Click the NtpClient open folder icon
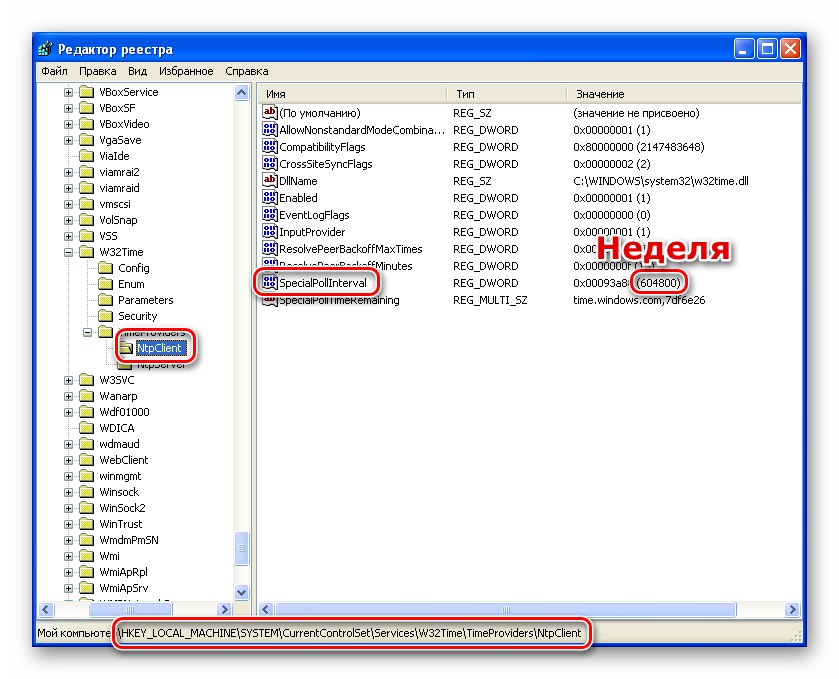Screen dimensions: 839x679 (x=126, y=348)
